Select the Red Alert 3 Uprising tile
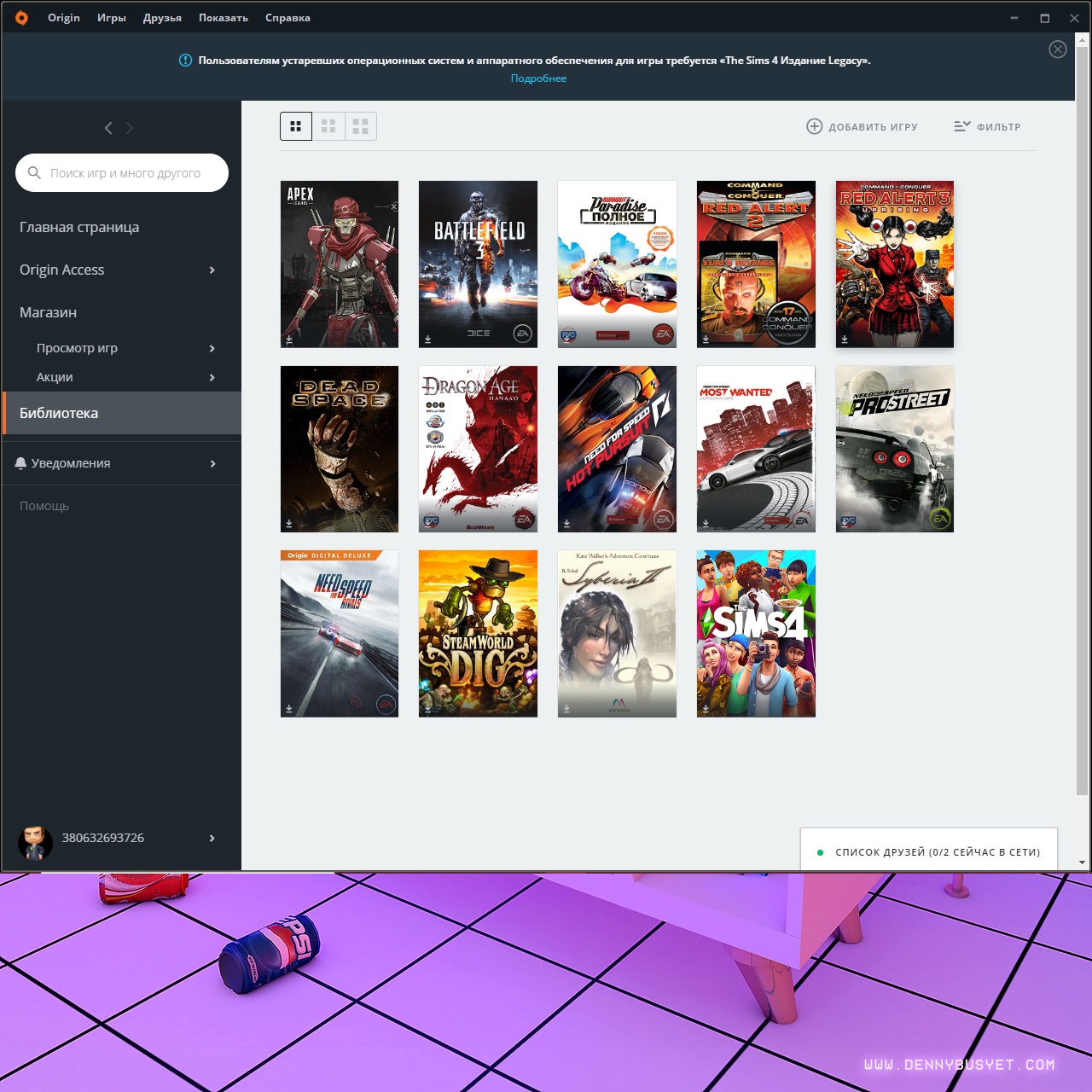This screenshot has height=1092, width=1092. (x=895, y=264)
